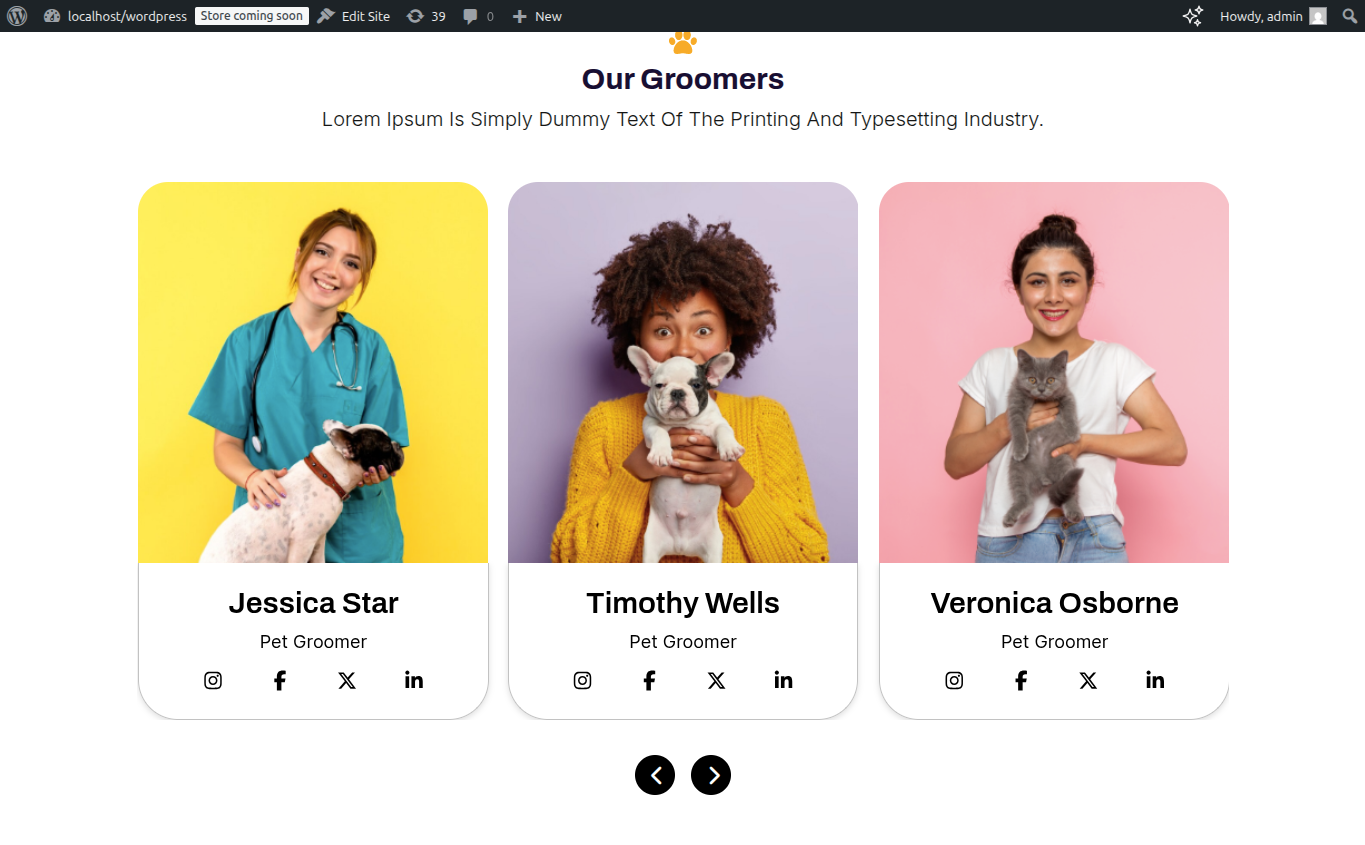Click Veronica Osborne's Facebook icon
Viewport: 1365px width, 845px height.
[x=1021, y=681]
